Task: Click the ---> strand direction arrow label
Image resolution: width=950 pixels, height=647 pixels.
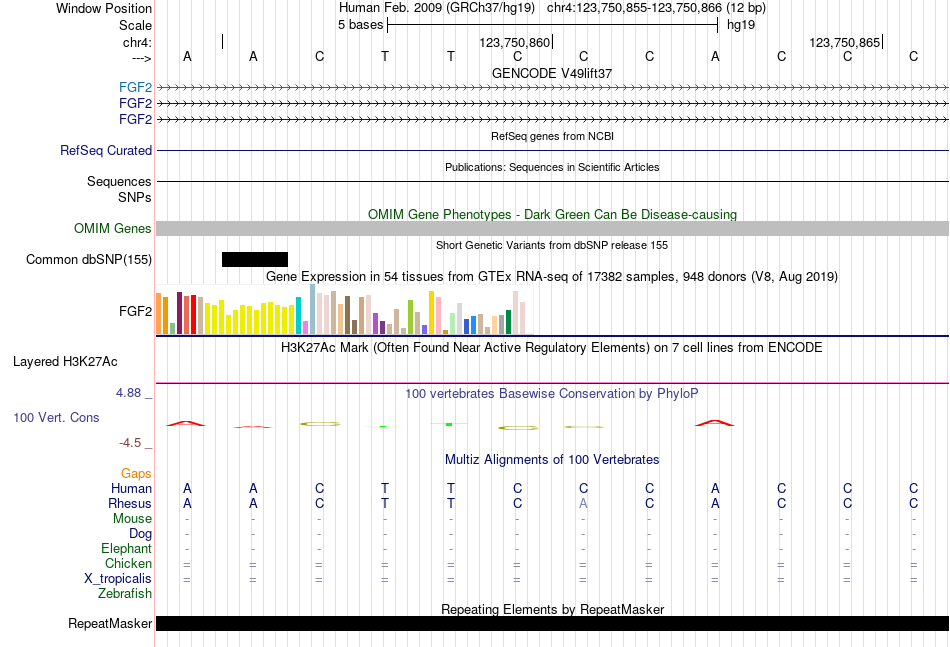Action: tap(142, 58)
